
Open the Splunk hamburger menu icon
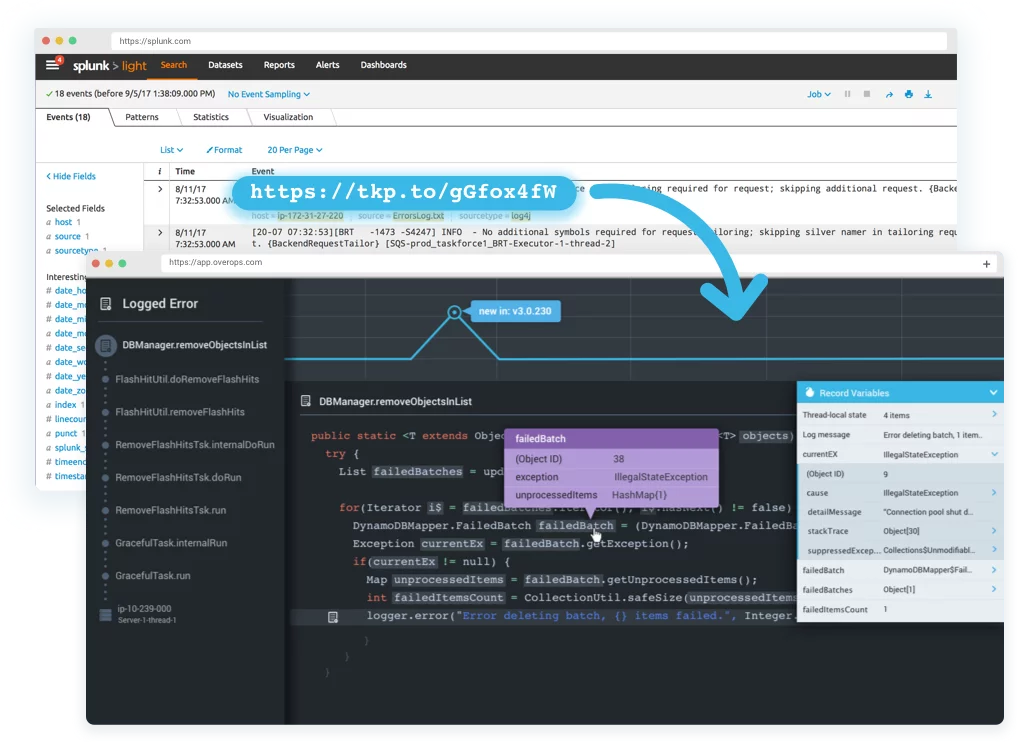pyautogui.click(x=53, y=64)
